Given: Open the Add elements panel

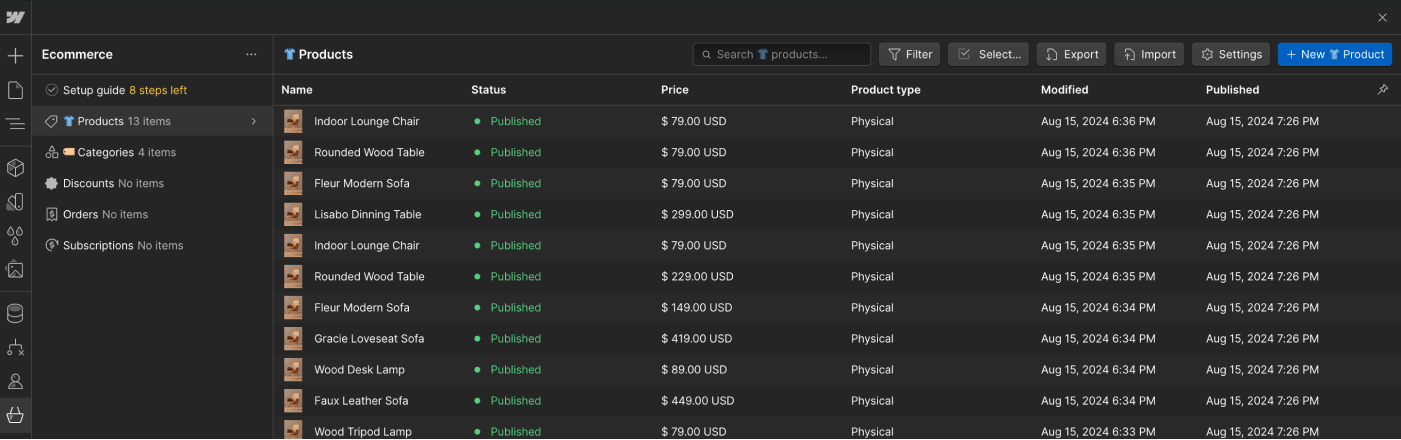Looking at the screenshot, I should tap(15, 56).
